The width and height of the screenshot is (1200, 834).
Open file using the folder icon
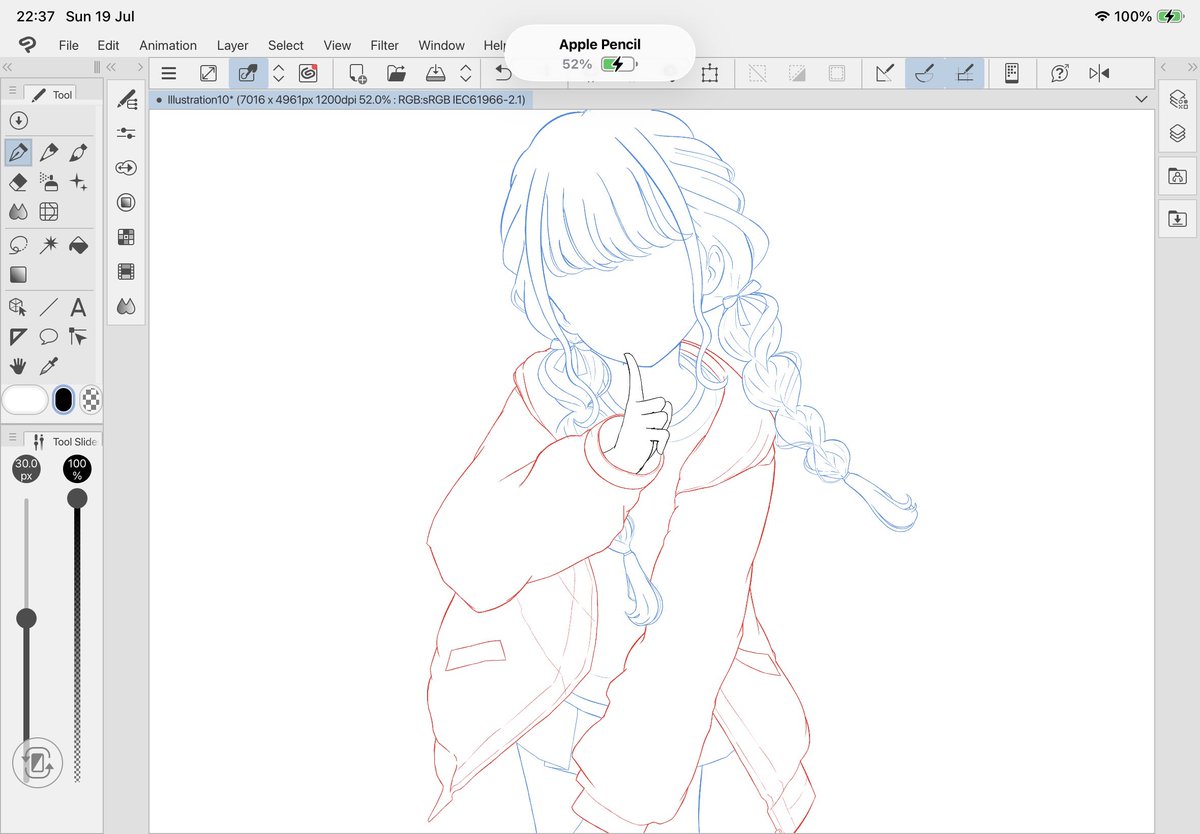pos(396,73)
